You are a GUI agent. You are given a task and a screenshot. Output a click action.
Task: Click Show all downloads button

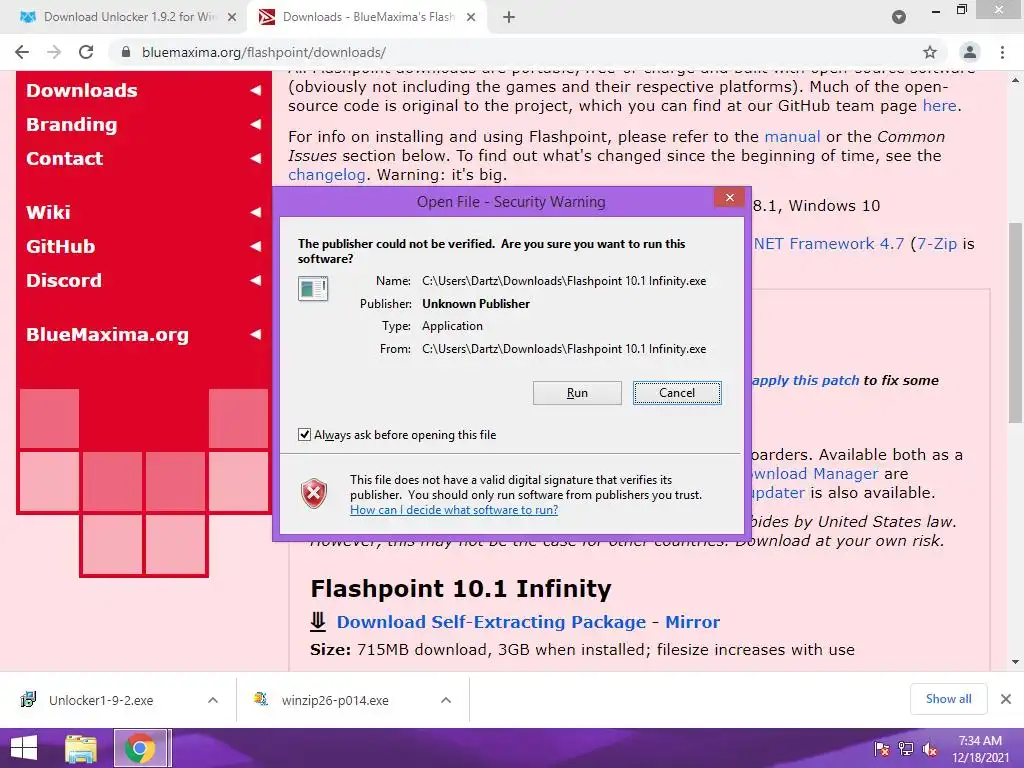pos(948,699)
